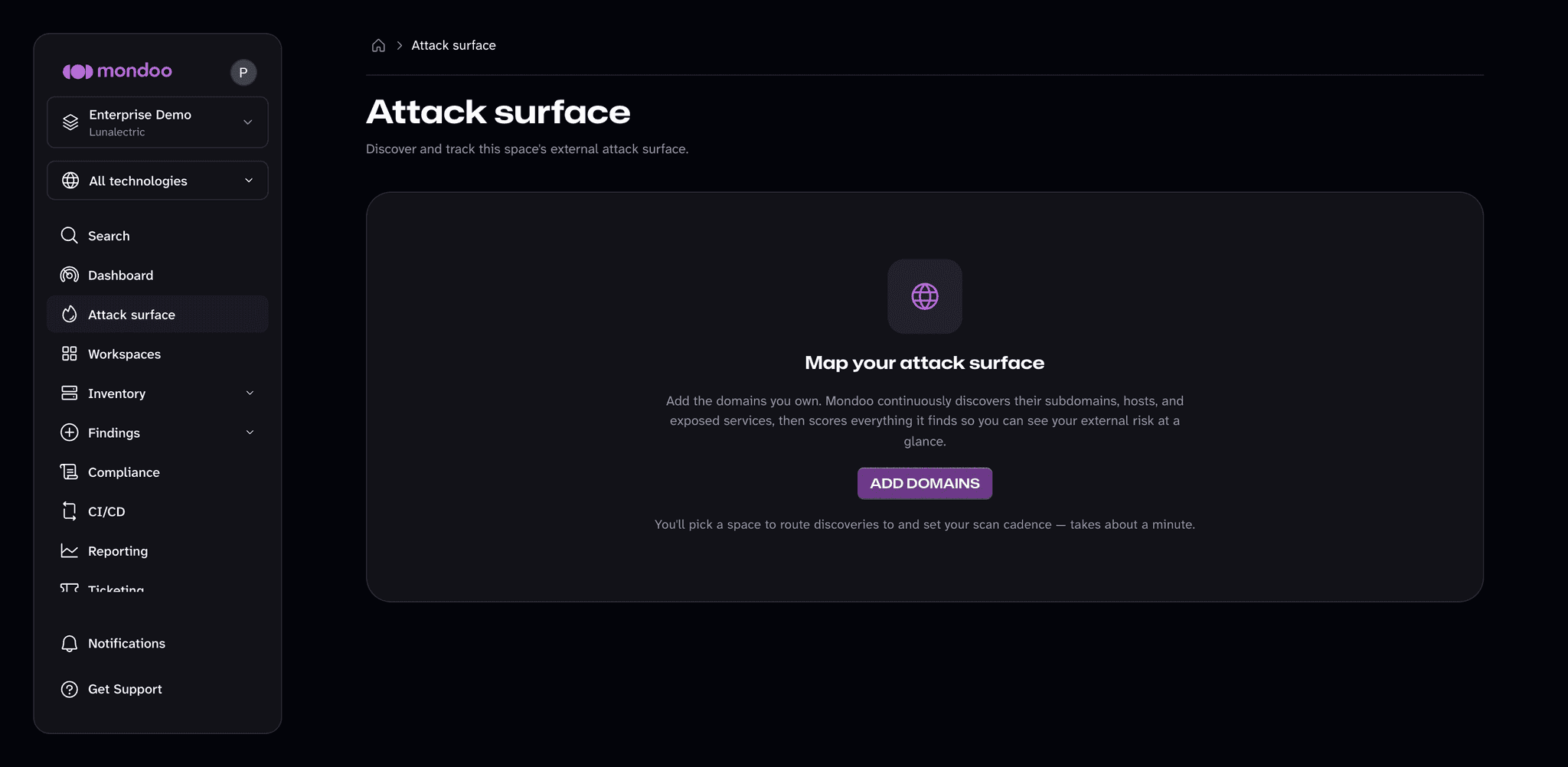Click the text Discover and track this space's external attack surface
Viewport: 1568px width, 767px height.
point(527,149)
